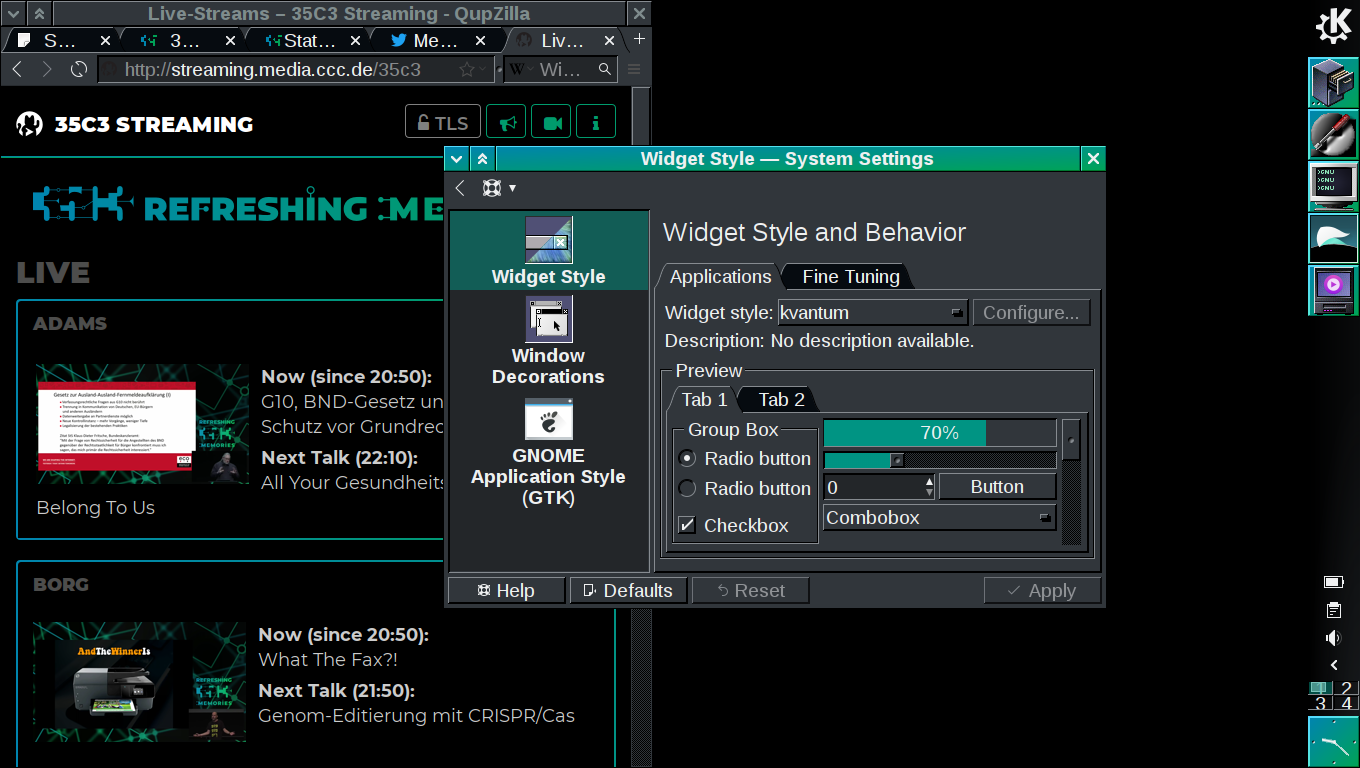Open QupZilla window menu titlebar arrow
Image resolution: width=1360 pixels, height=768 pixels.
(13, 14)
